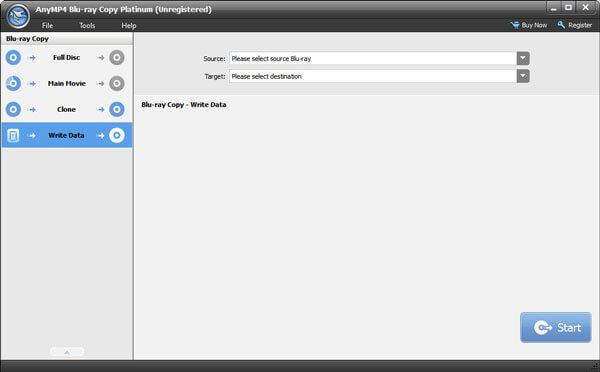Open the Tools menu

click(87, 25)
